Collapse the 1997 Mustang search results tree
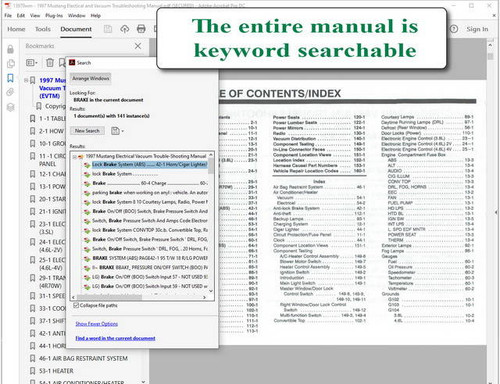The image size is (500, 384). 74,156
